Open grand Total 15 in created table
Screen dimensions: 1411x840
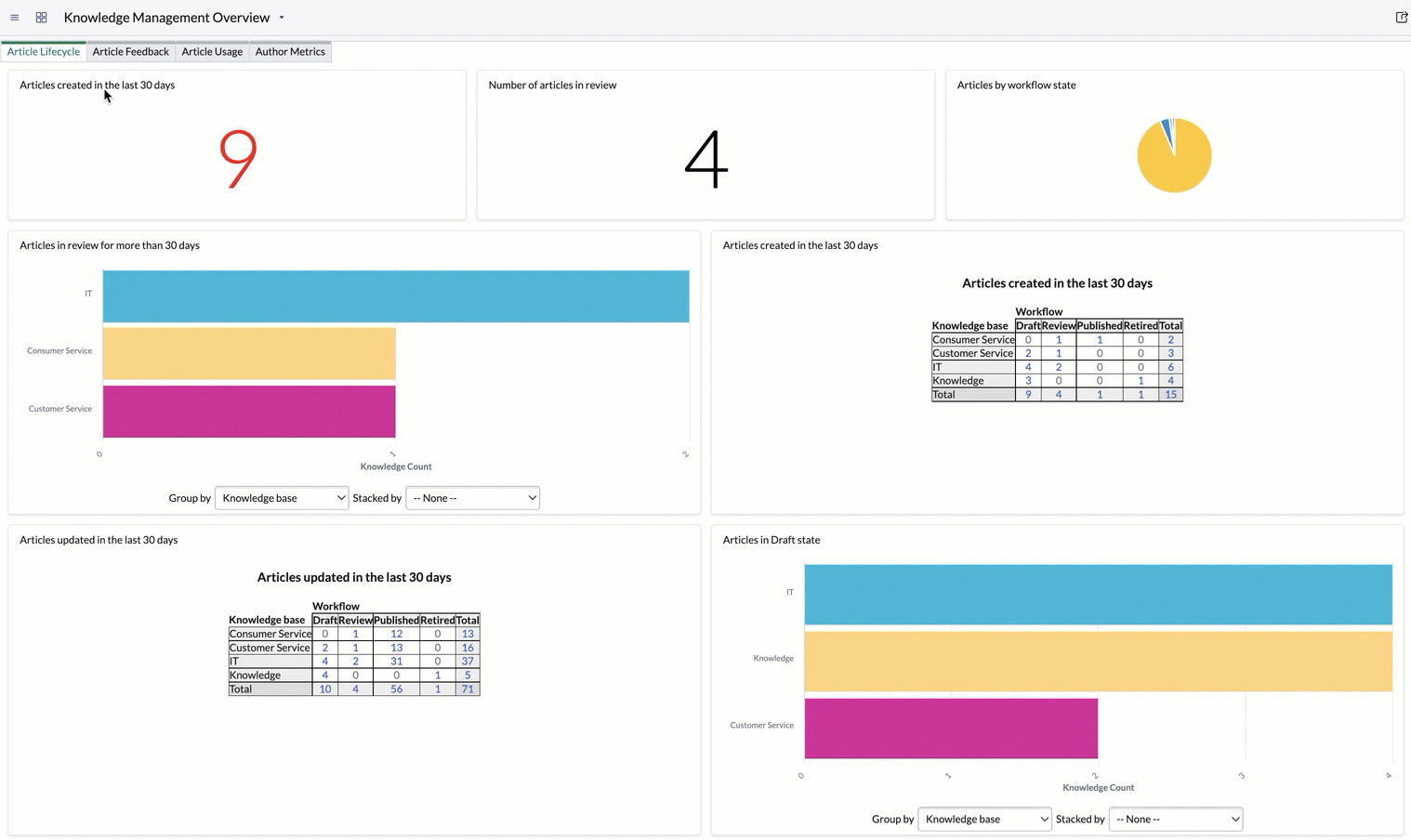pyautogui.click(x=1170, y=395)
